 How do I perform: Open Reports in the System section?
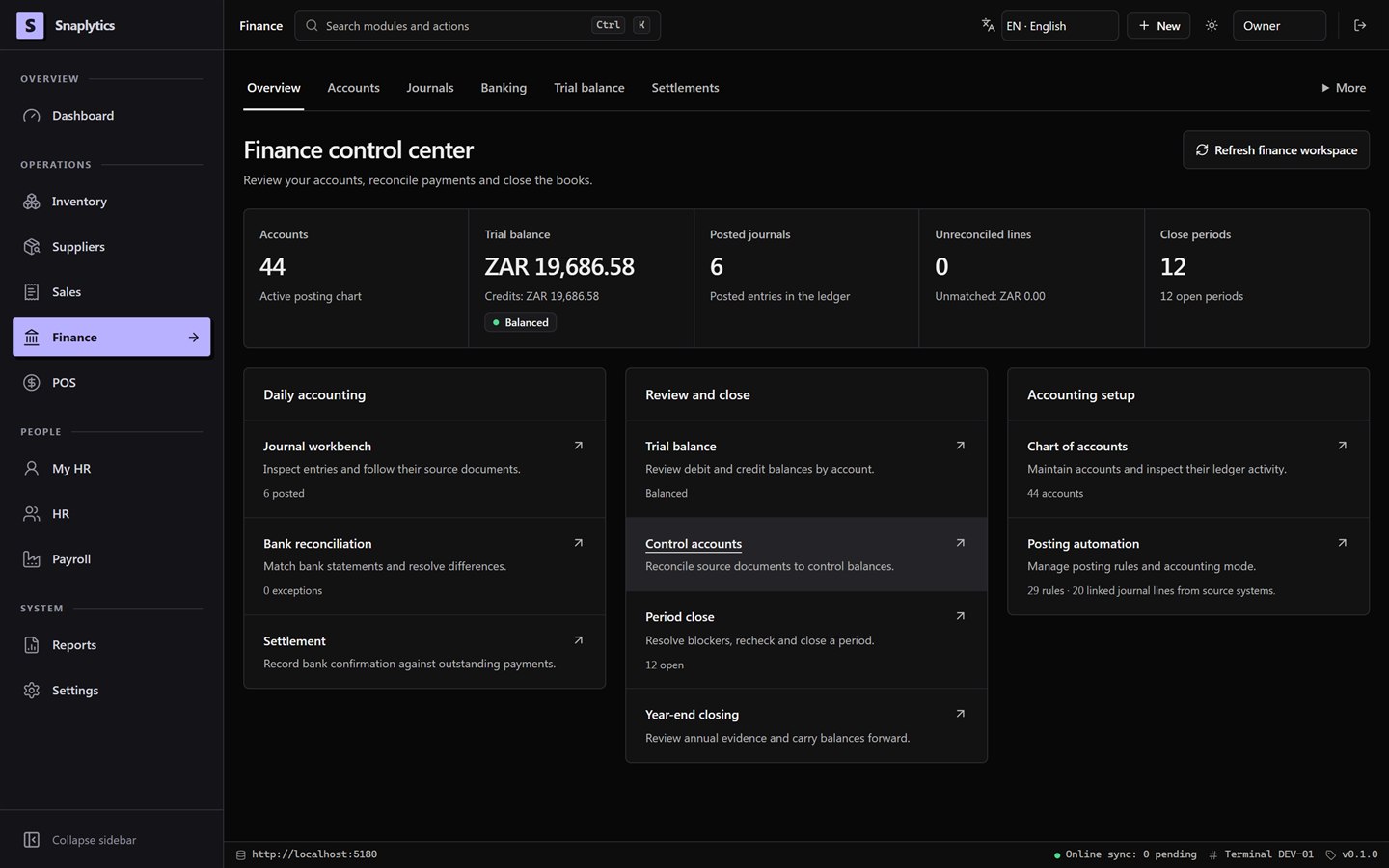(111, 645)
